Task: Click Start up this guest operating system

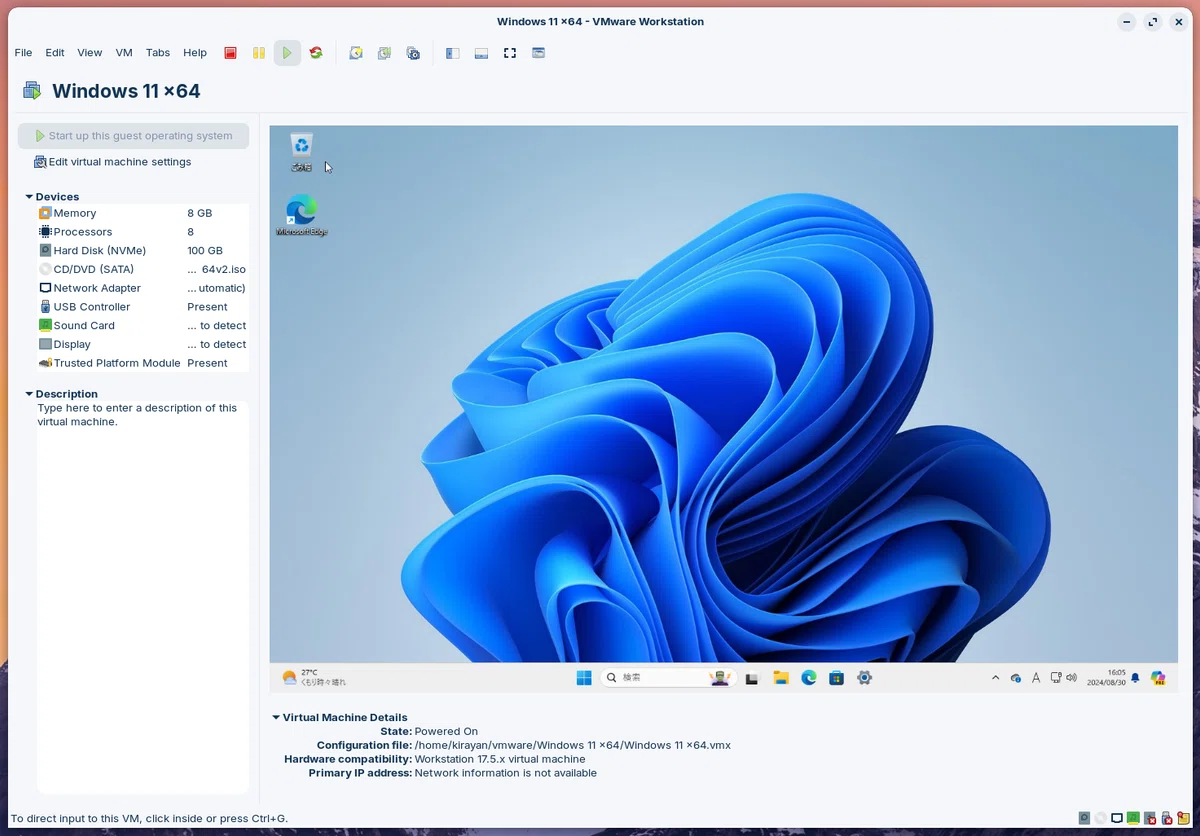Action: (x=133, y=136)
